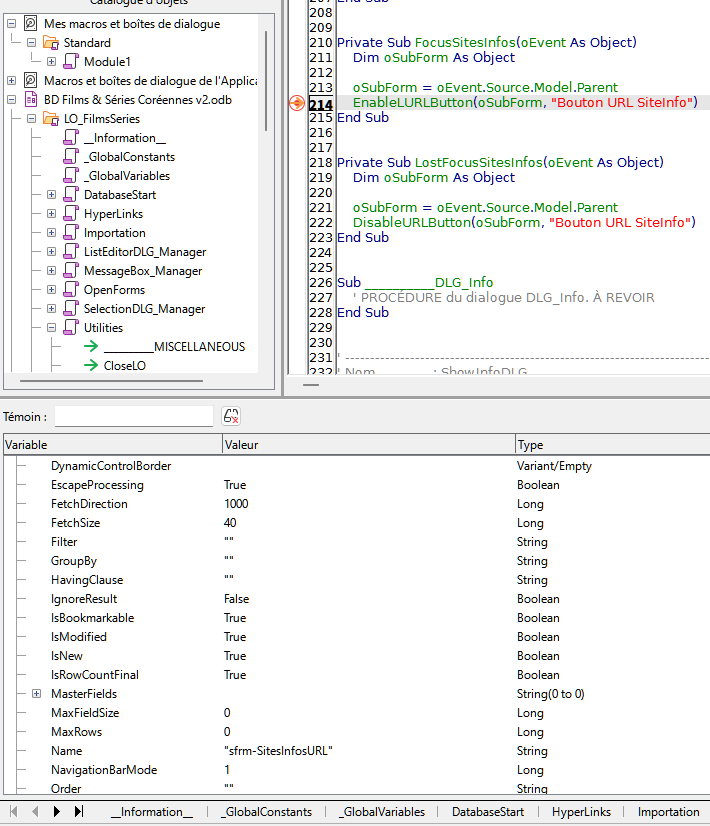This screenshot has height=826, width=710.
Task: Click the Utilities module icon
Action: tap(71, 327)
